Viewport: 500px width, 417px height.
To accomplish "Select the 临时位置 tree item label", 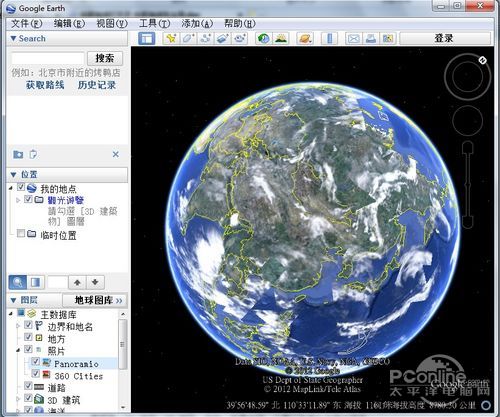I will pyautogui.click(x=58, y=236).
